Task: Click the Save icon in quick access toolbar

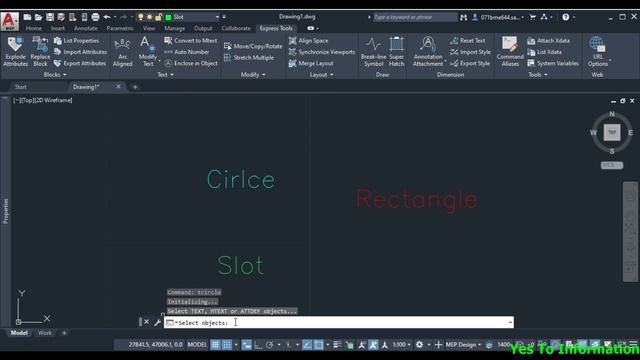Action: coord(50,17)
